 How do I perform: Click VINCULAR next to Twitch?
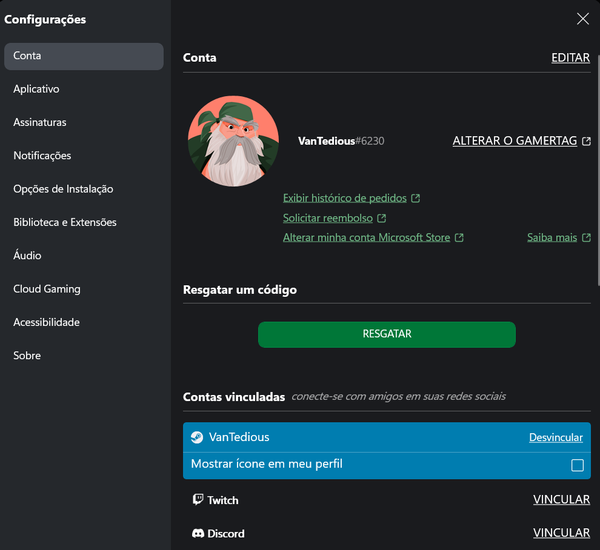click(x=561, y=500)
